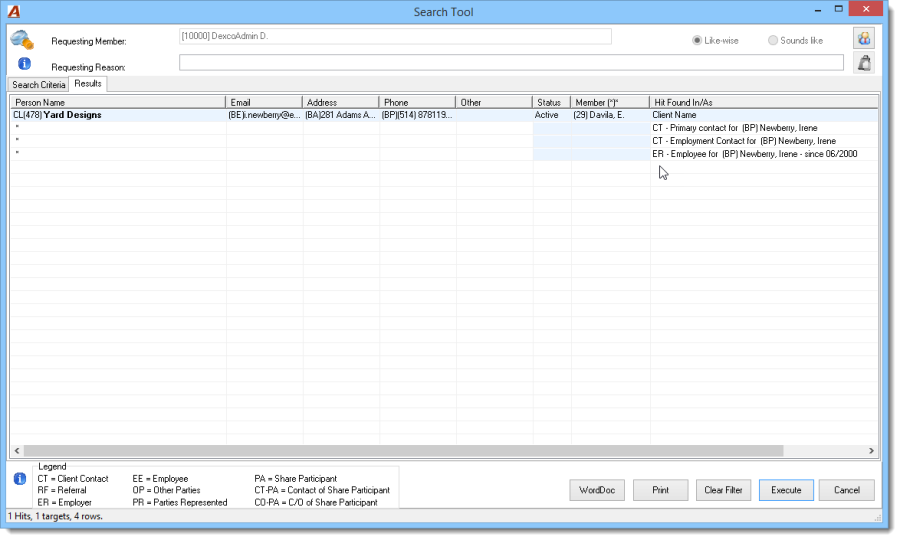Sort by Status column header

[551, 102]
